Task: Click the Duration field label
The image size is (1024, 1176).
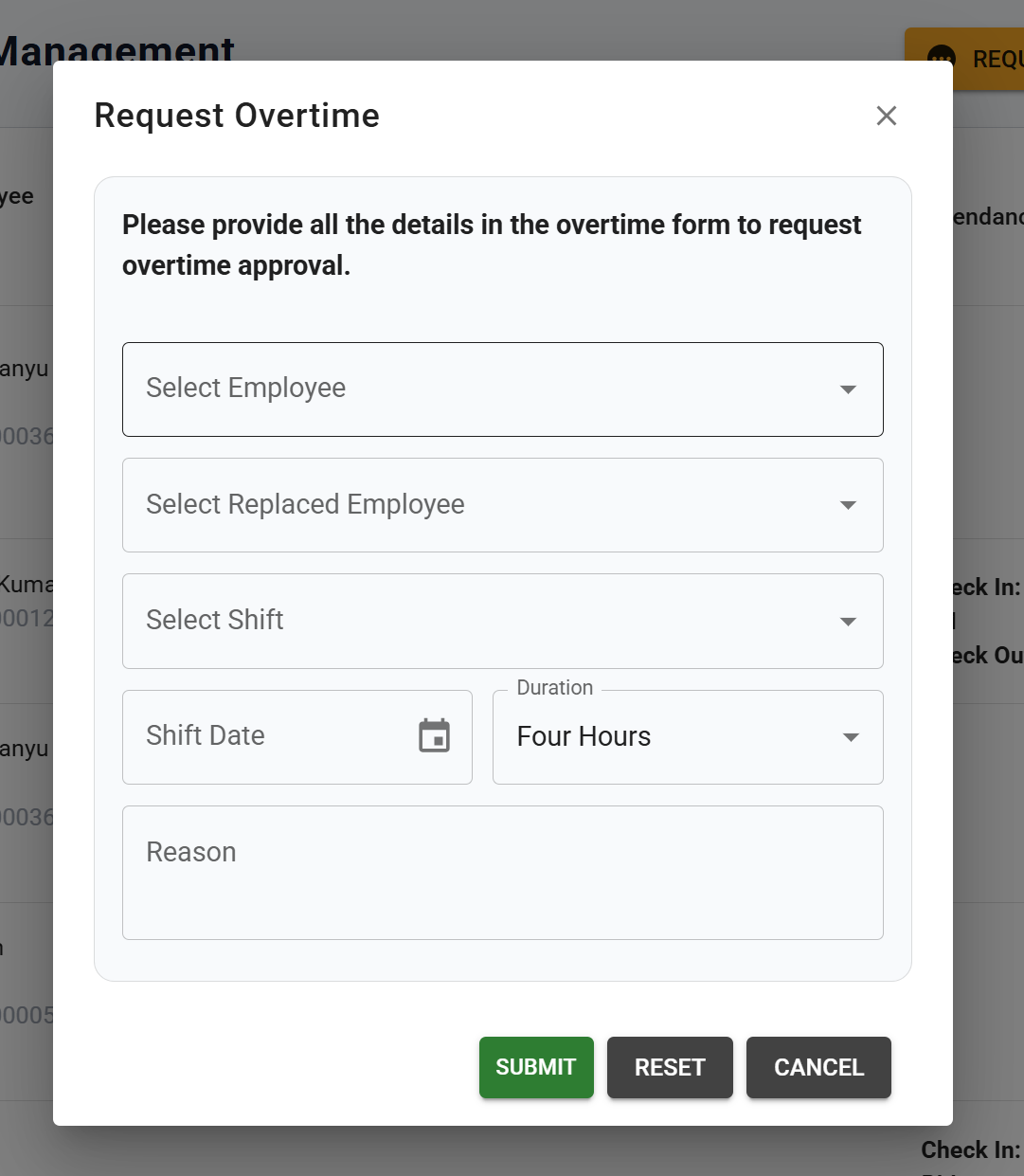Action: click(x=555, y=688)
